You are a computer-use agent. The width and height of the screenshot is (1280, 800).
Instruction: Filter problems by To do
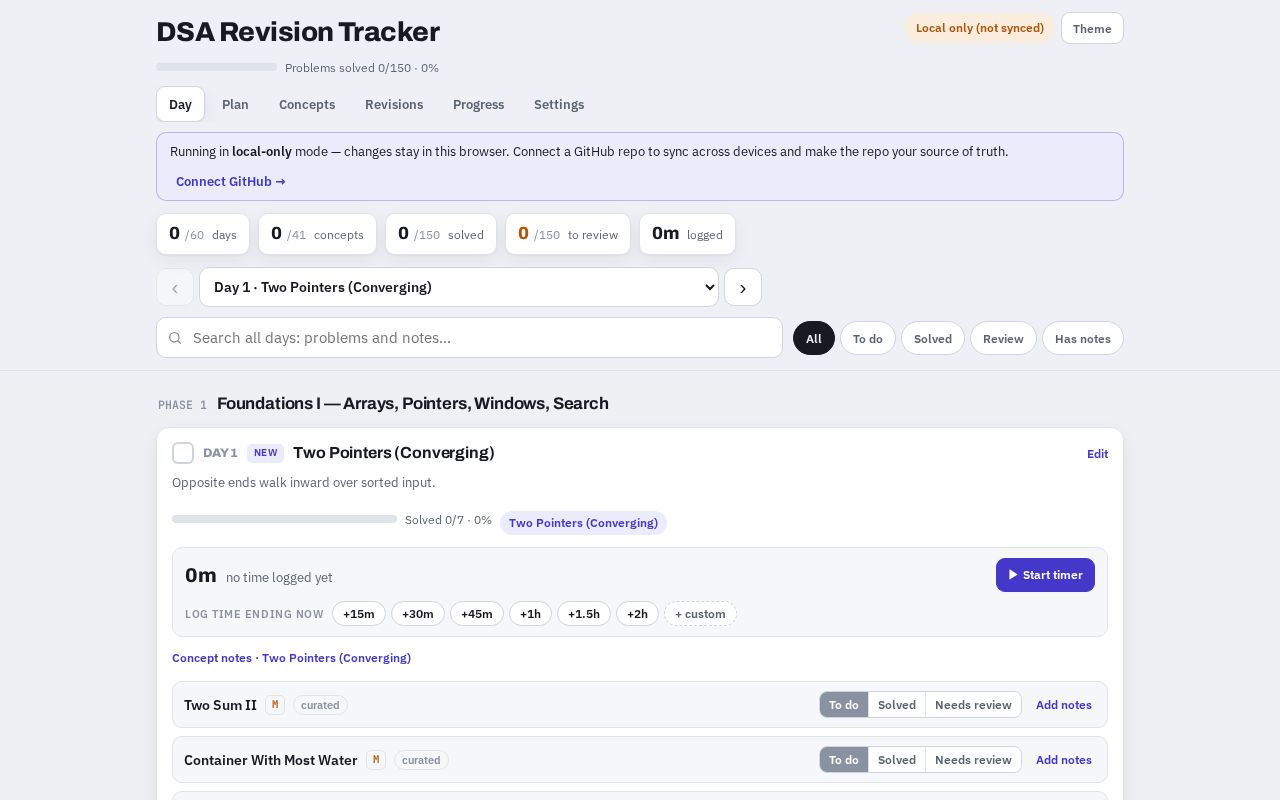click(x=868, y=338)
